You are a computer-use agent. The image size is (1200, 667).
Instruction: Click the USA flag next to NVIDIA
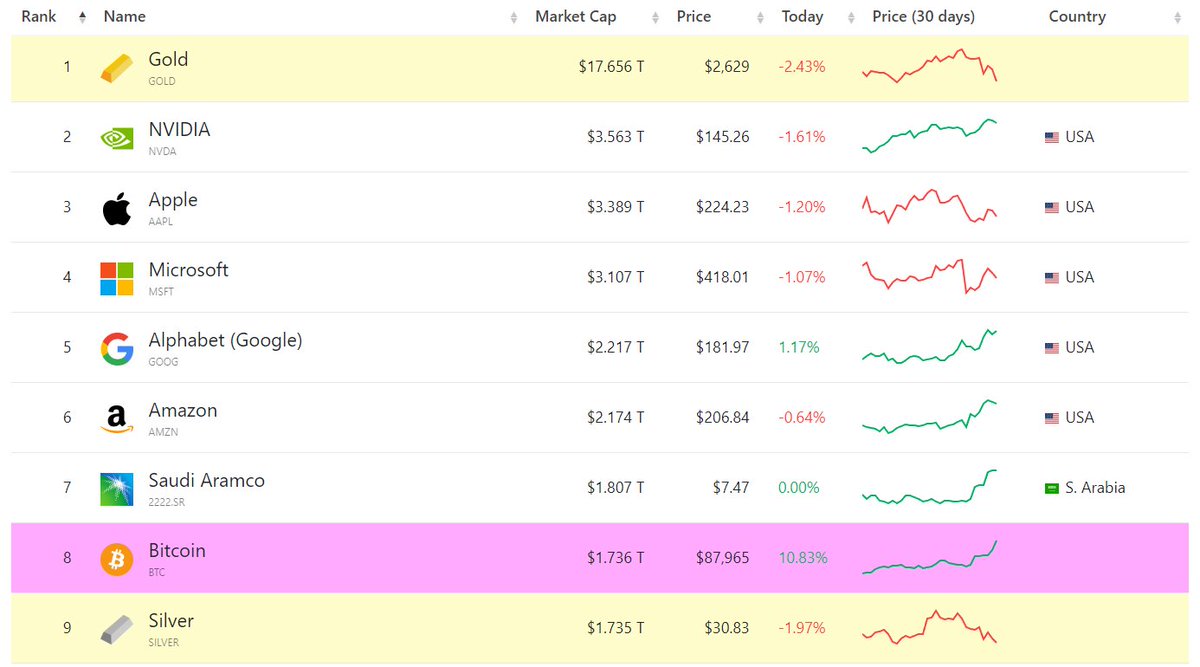pyautogui.click(x=1051, y=136)
